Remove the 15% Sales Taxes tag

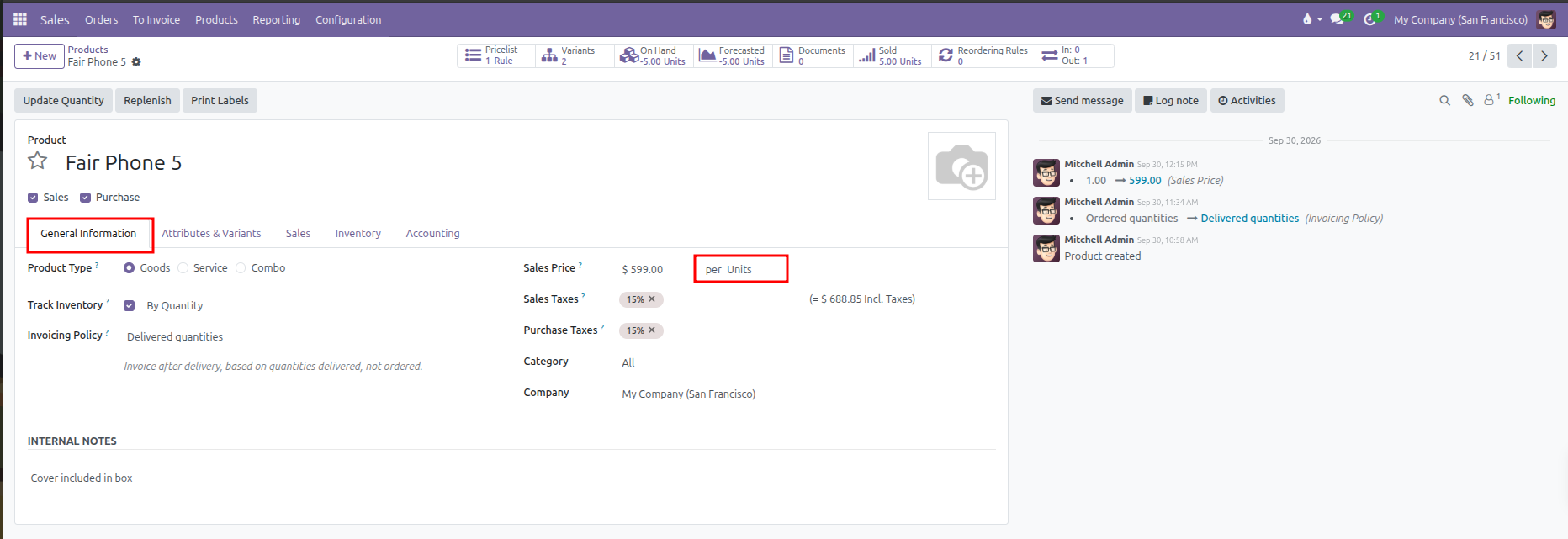click(652, 299)
